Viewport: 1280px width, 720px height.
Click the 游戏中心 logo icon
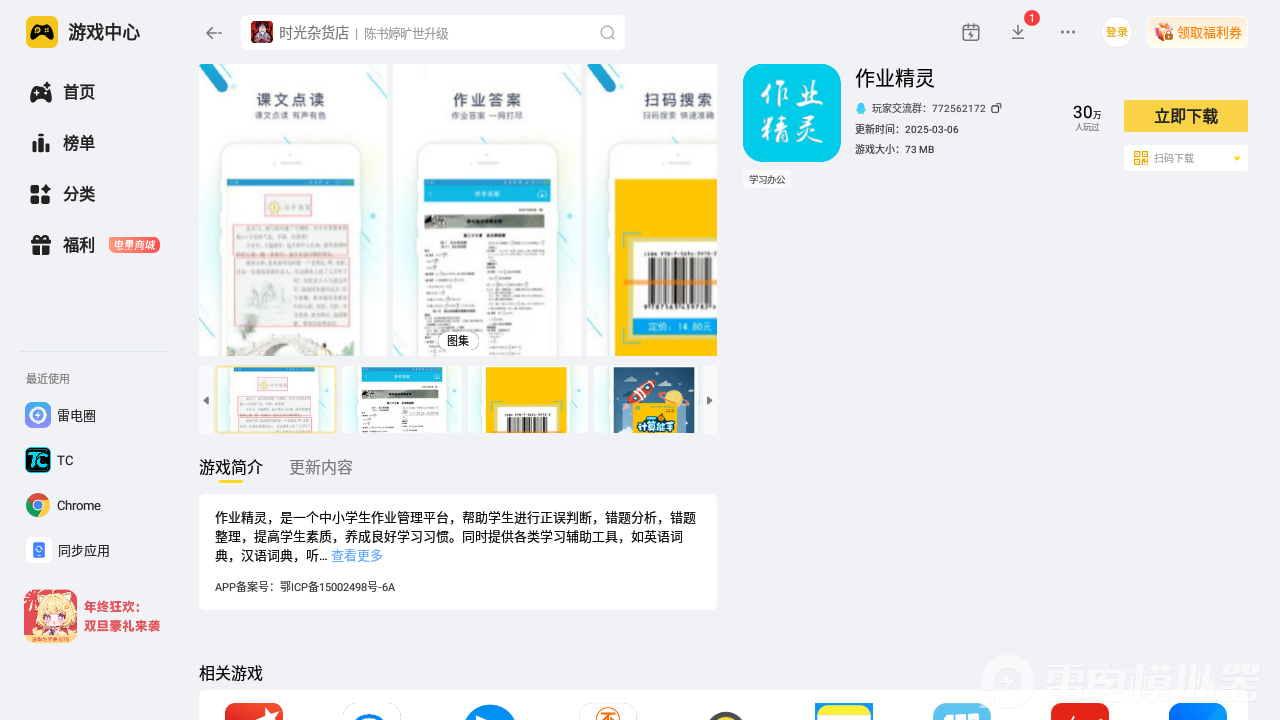point(42,32)
